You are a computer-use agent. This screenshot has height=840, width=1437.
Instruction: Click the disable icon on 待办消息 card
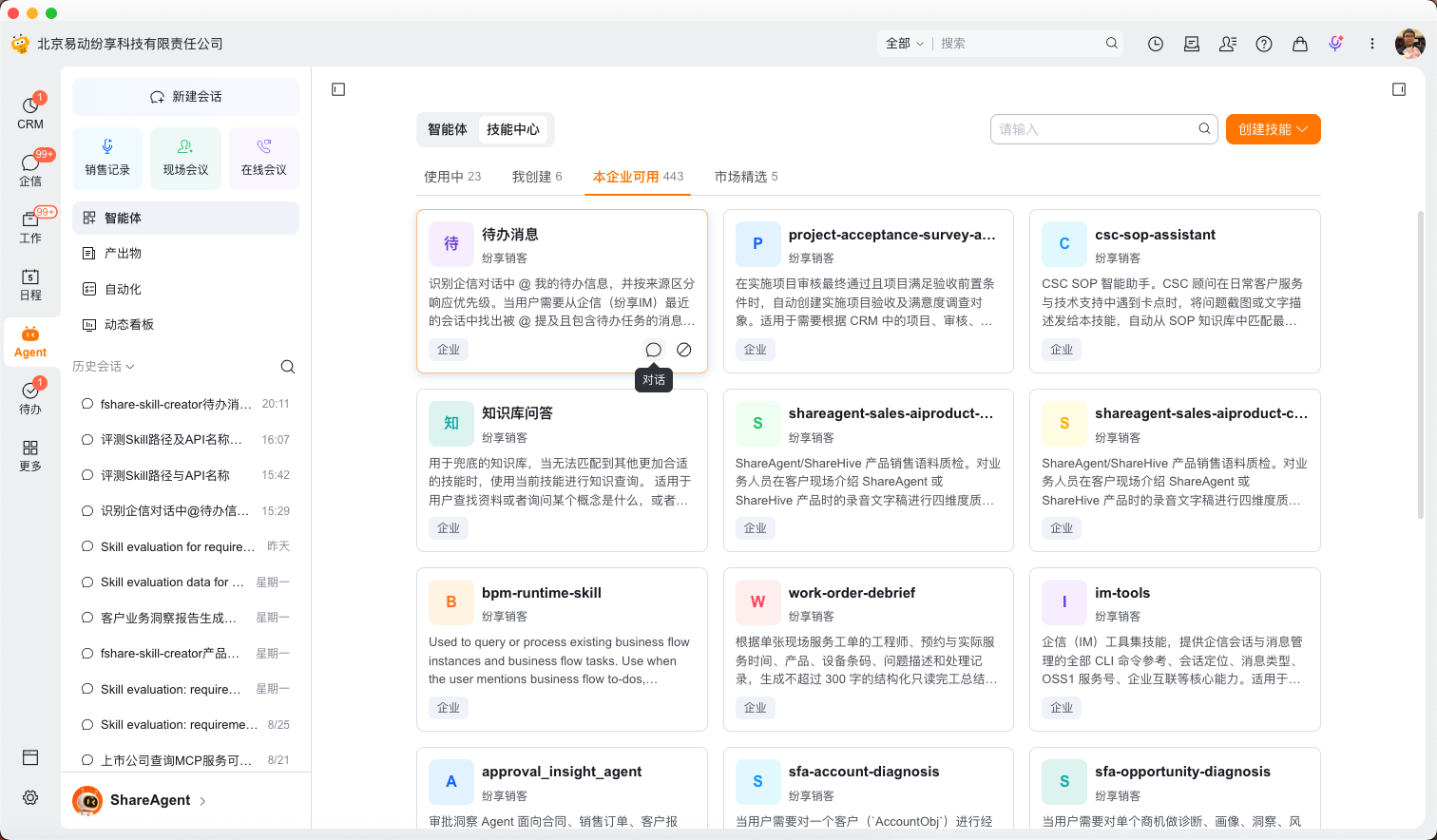[684, 350]
